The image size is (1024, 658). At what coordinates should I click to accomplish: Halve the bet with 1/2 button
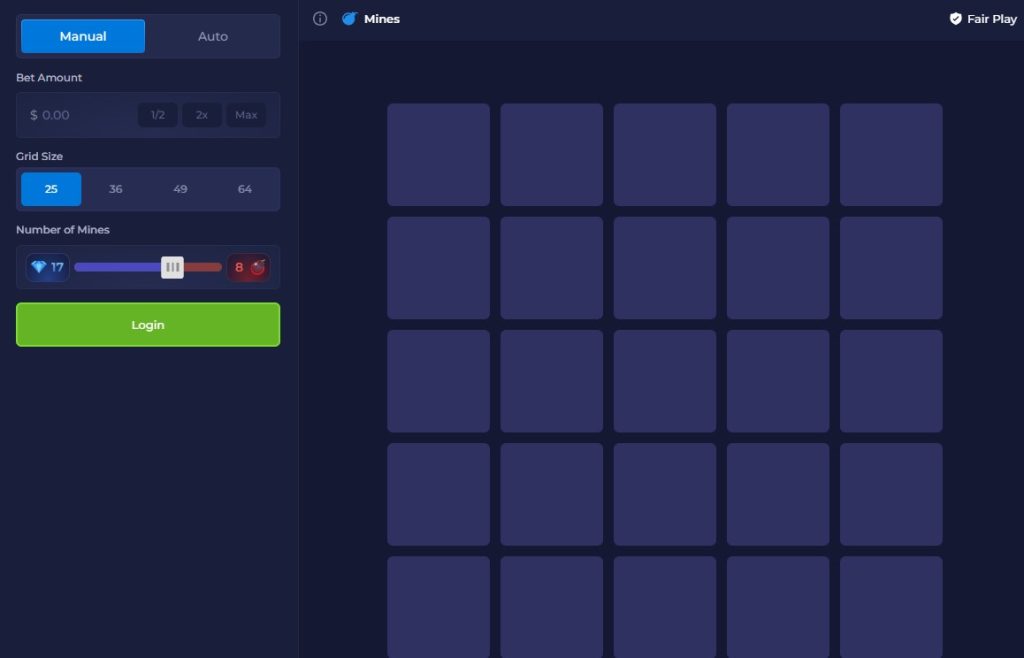tap(158, 115)
